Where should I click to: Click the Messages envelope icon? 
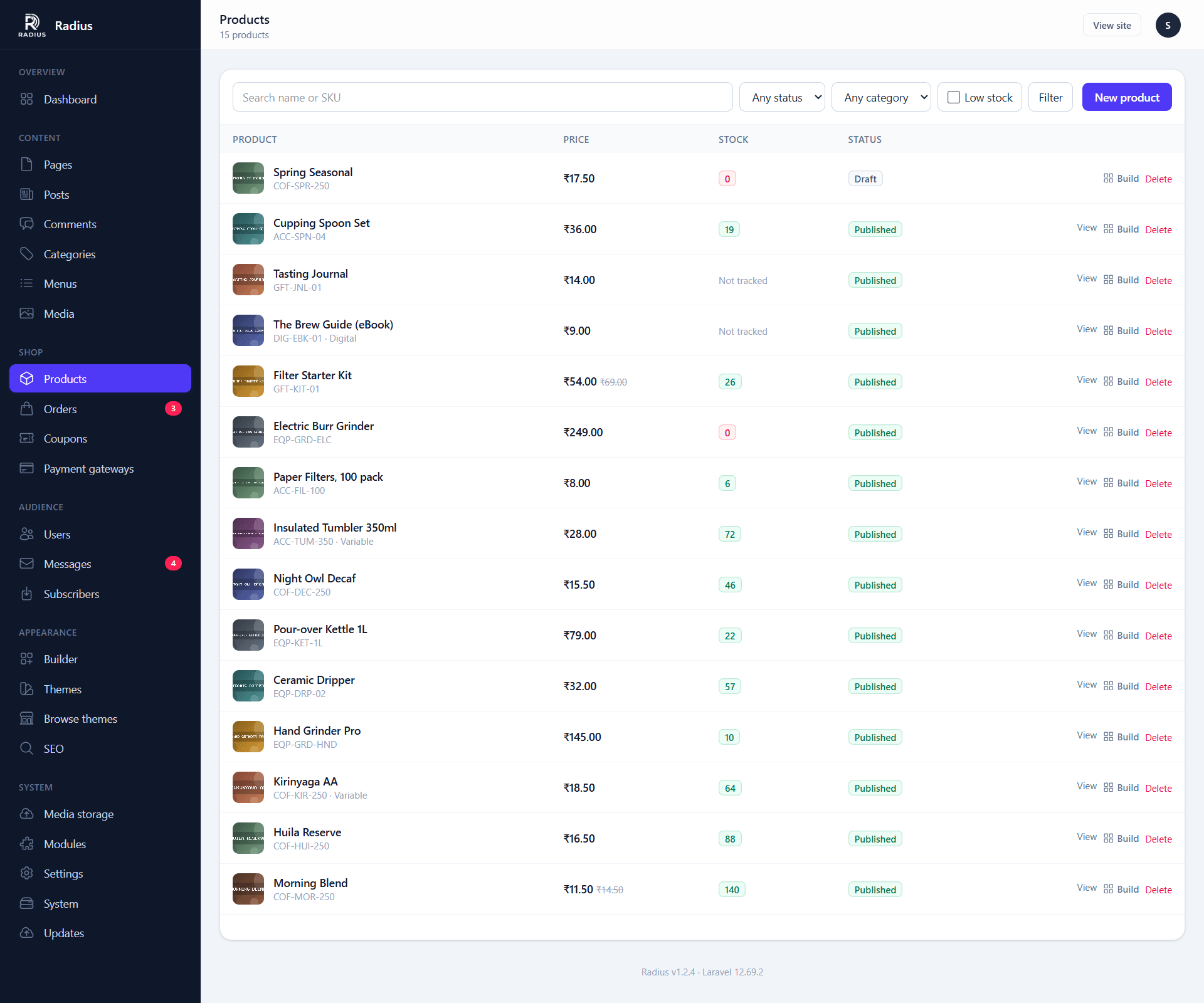point(26,564)
